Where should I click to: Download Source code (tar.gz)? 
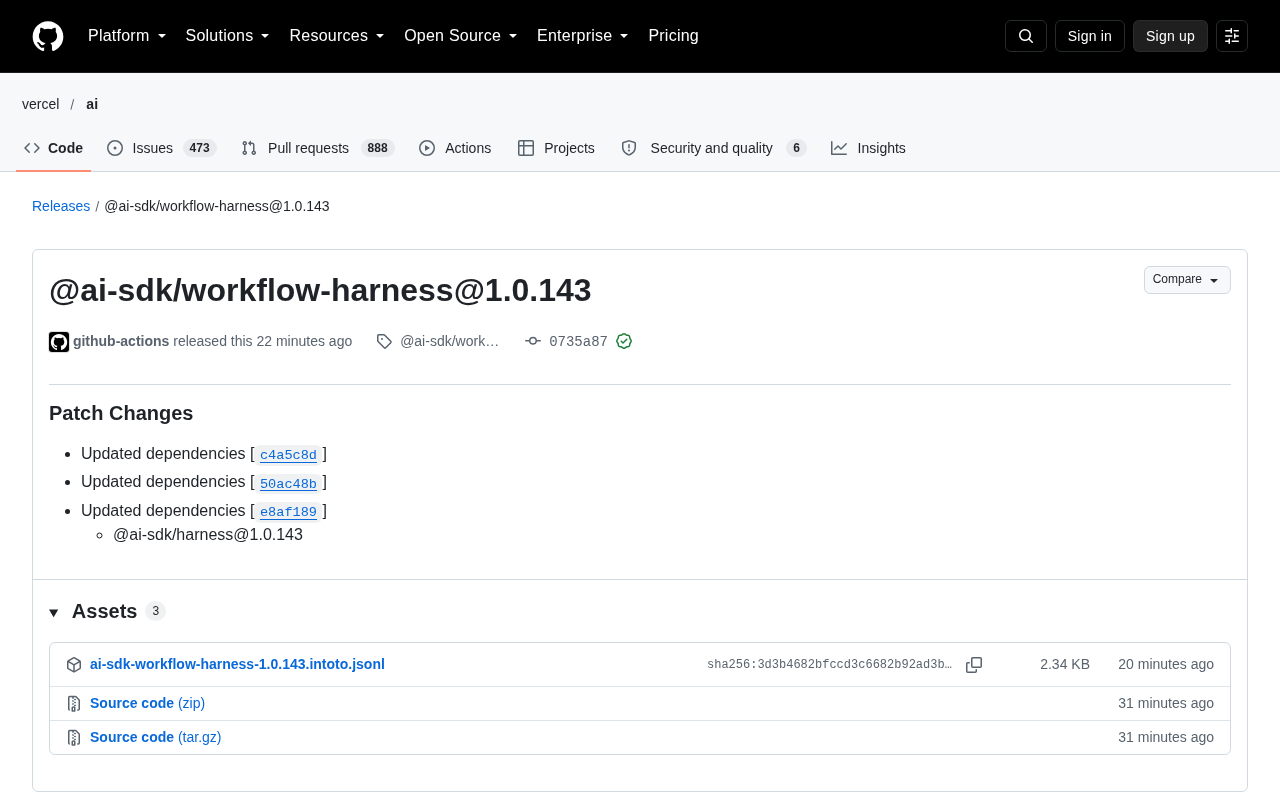[155, 737]
